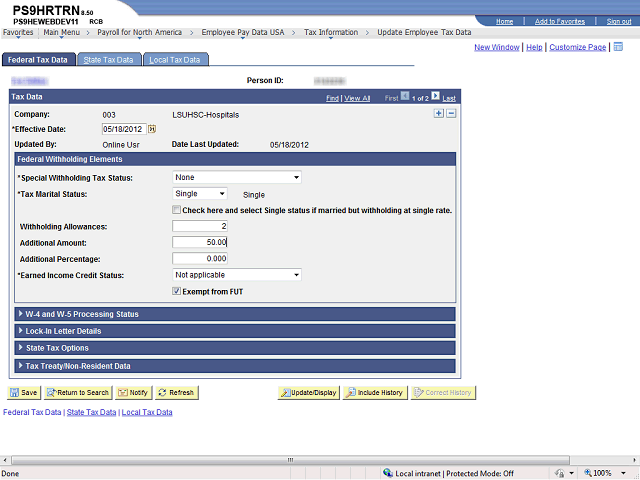Click the Save button
Image resolution: width=640 pixels, height=480 pixels.
(x=24, y=393)
